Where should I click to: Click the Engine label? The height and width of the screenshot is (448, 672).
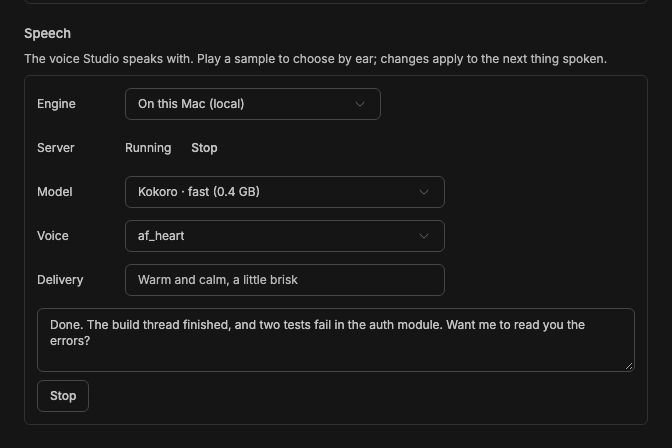pyautogui.click(x=56, y=104)
